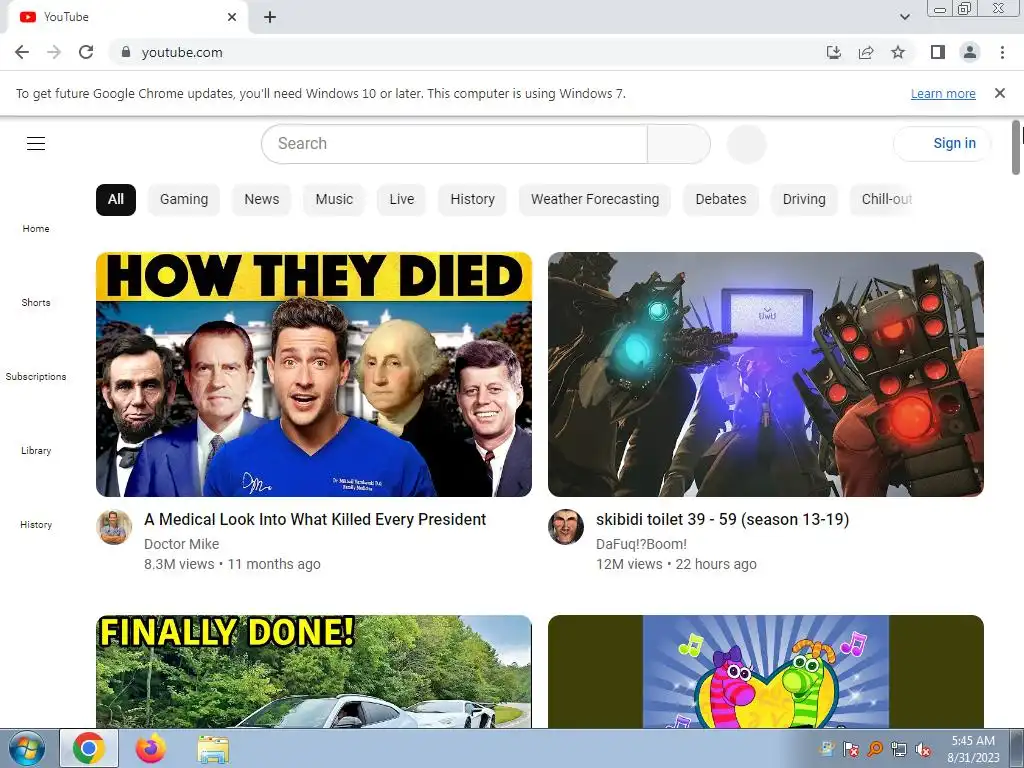Viewport: 1024px width, 768px height.
Task: Reload the page with the refresh icon
Action: tap(86, 52)
